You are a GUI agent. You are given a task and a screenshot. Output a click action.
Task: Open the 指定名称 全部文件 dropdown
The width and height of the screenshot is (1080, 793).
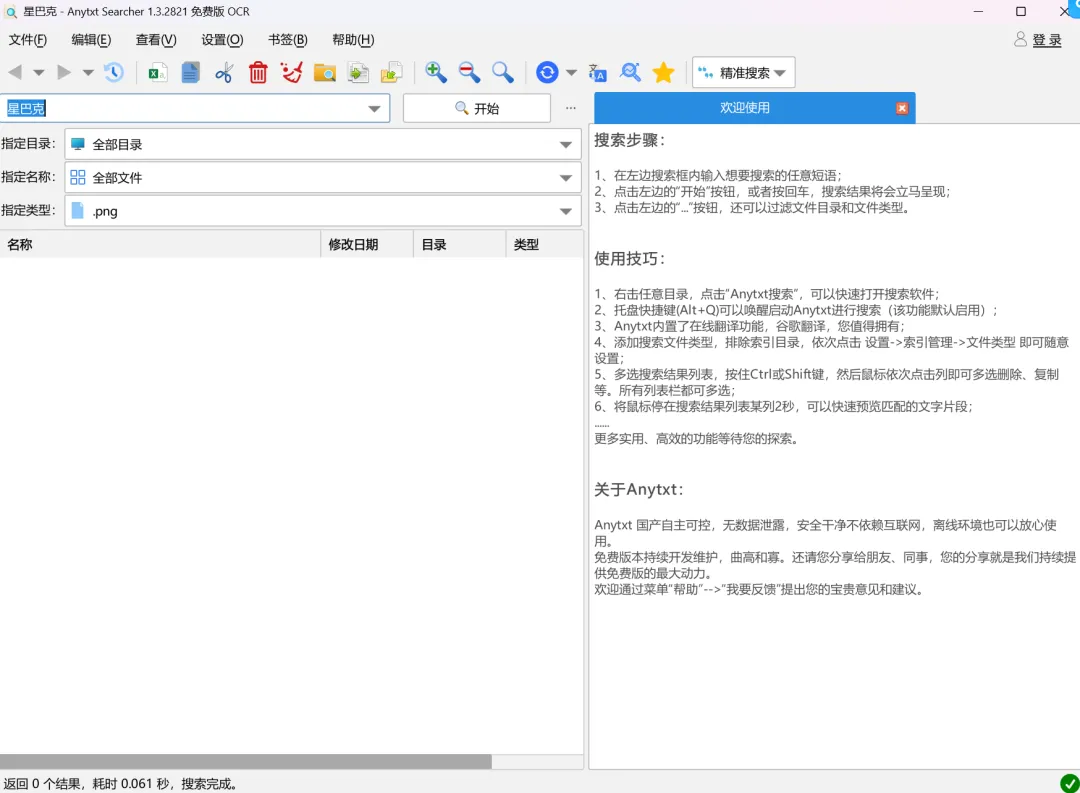point(323,178)
